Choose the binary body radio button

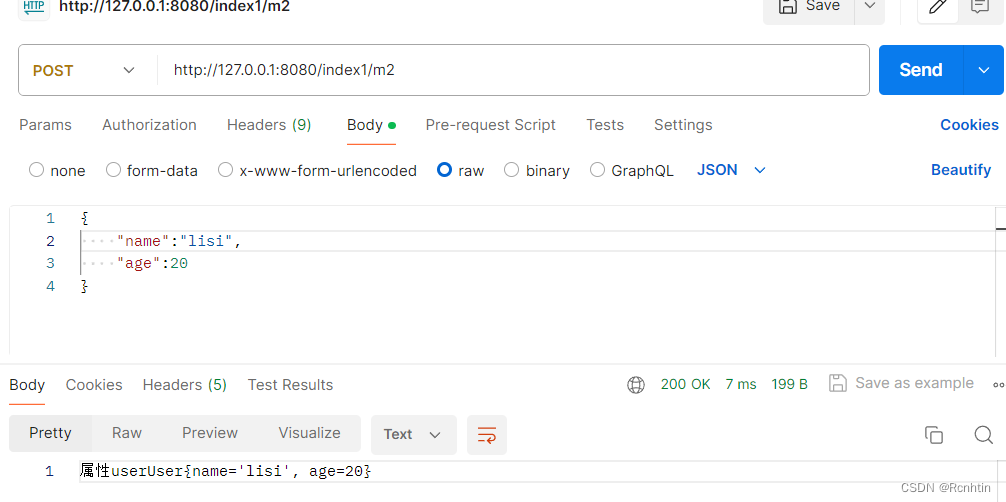click(512, 170)
